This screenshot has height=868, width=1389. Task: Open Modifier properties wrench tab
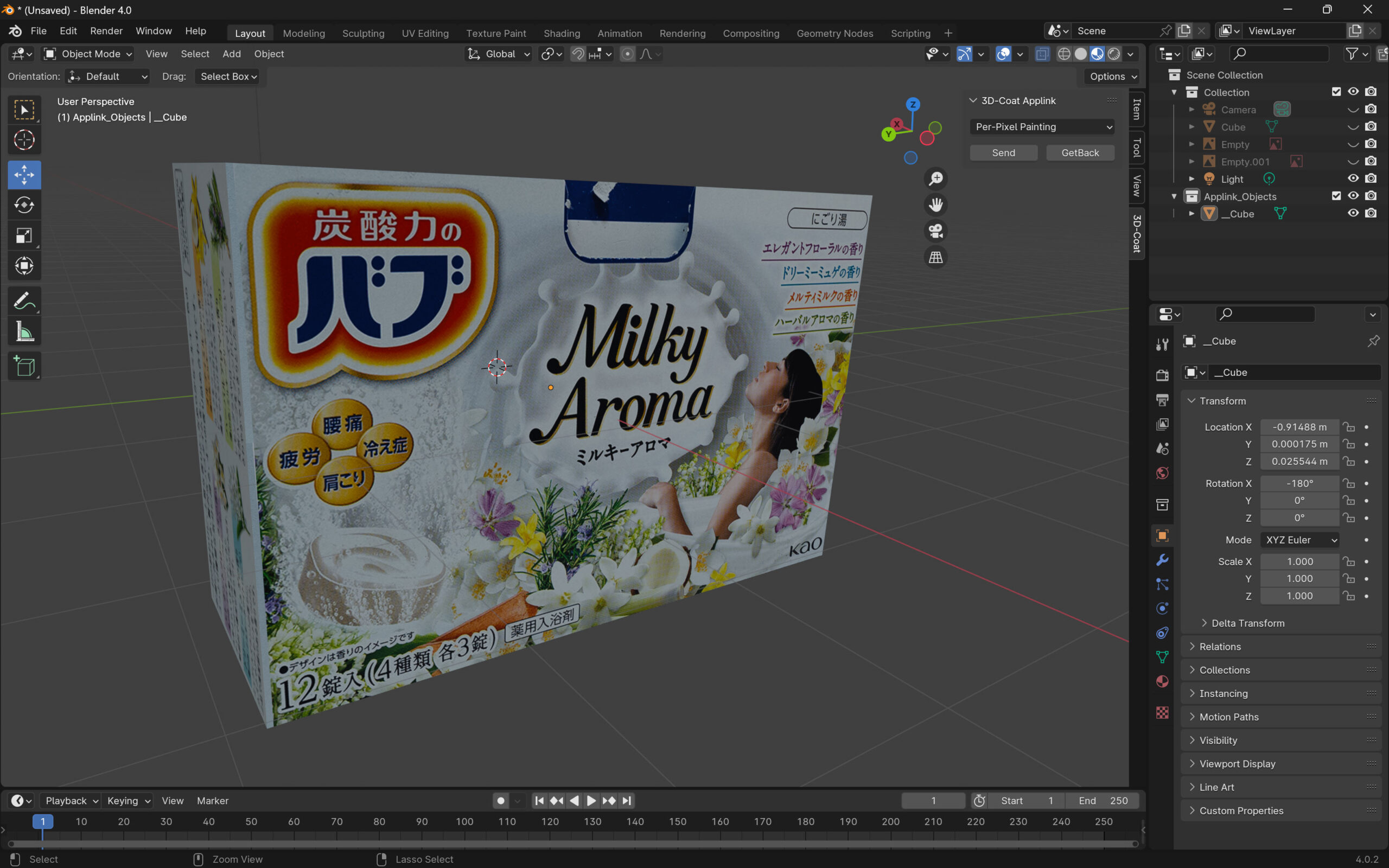point(1162,560)
